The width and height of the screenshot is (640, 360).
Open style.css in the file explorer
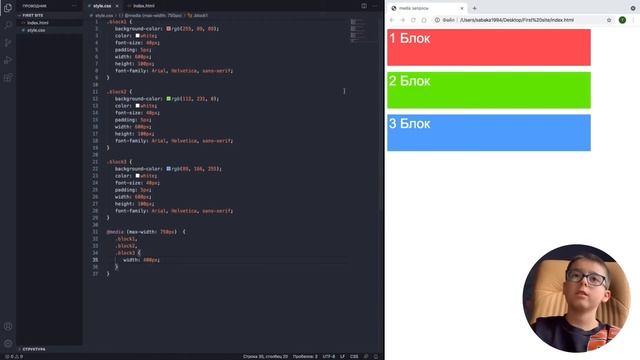pyautogui.click(x=49, y=30)
